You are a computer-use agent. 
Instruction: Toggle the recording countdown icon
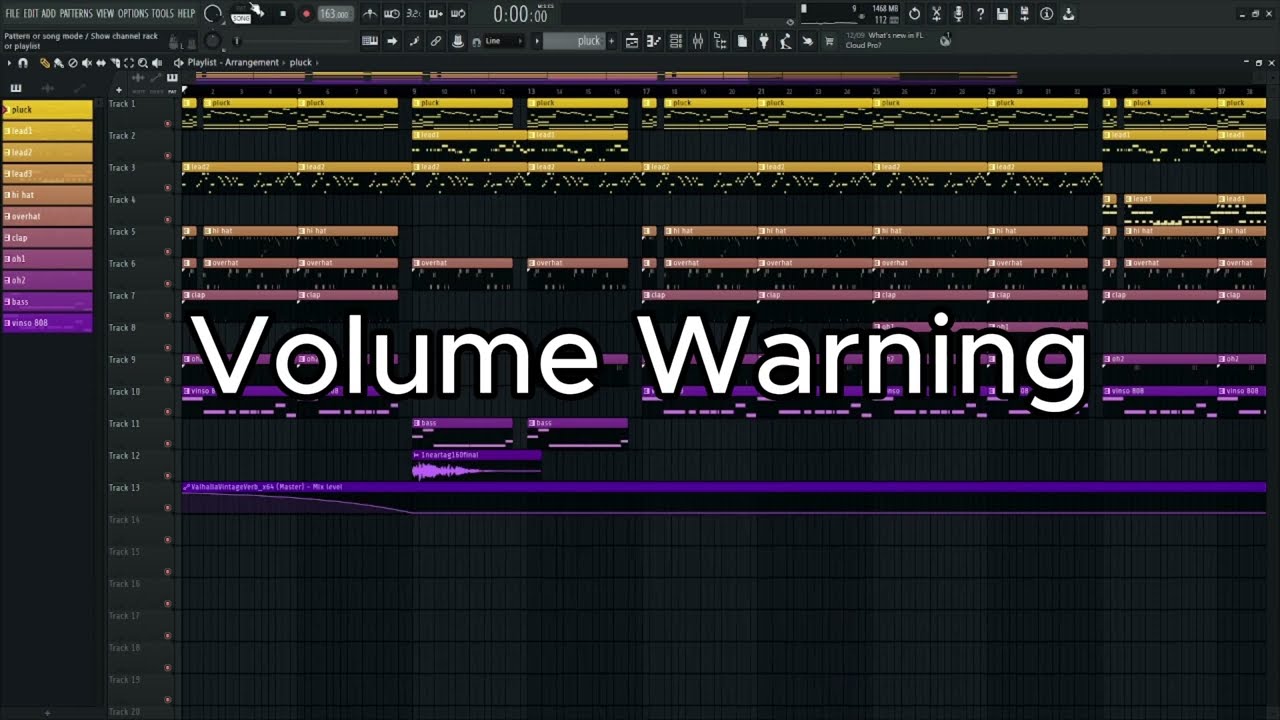point(414,14)
